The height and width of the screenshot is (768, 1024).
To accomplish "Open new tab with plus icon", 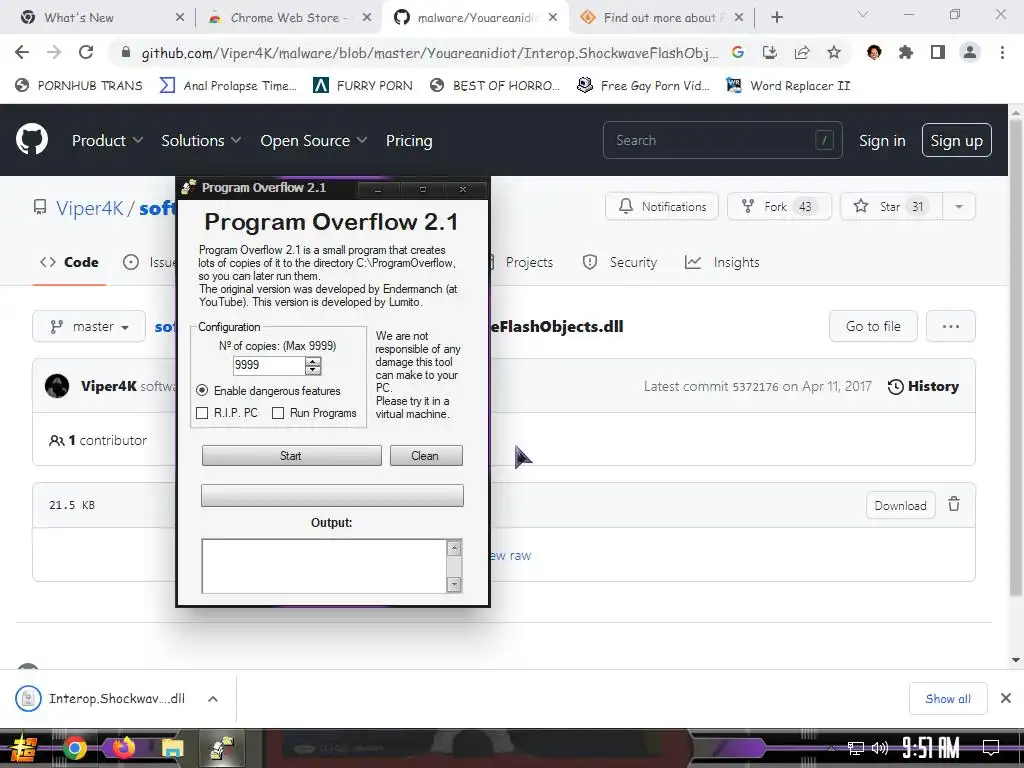I will 776,18.
